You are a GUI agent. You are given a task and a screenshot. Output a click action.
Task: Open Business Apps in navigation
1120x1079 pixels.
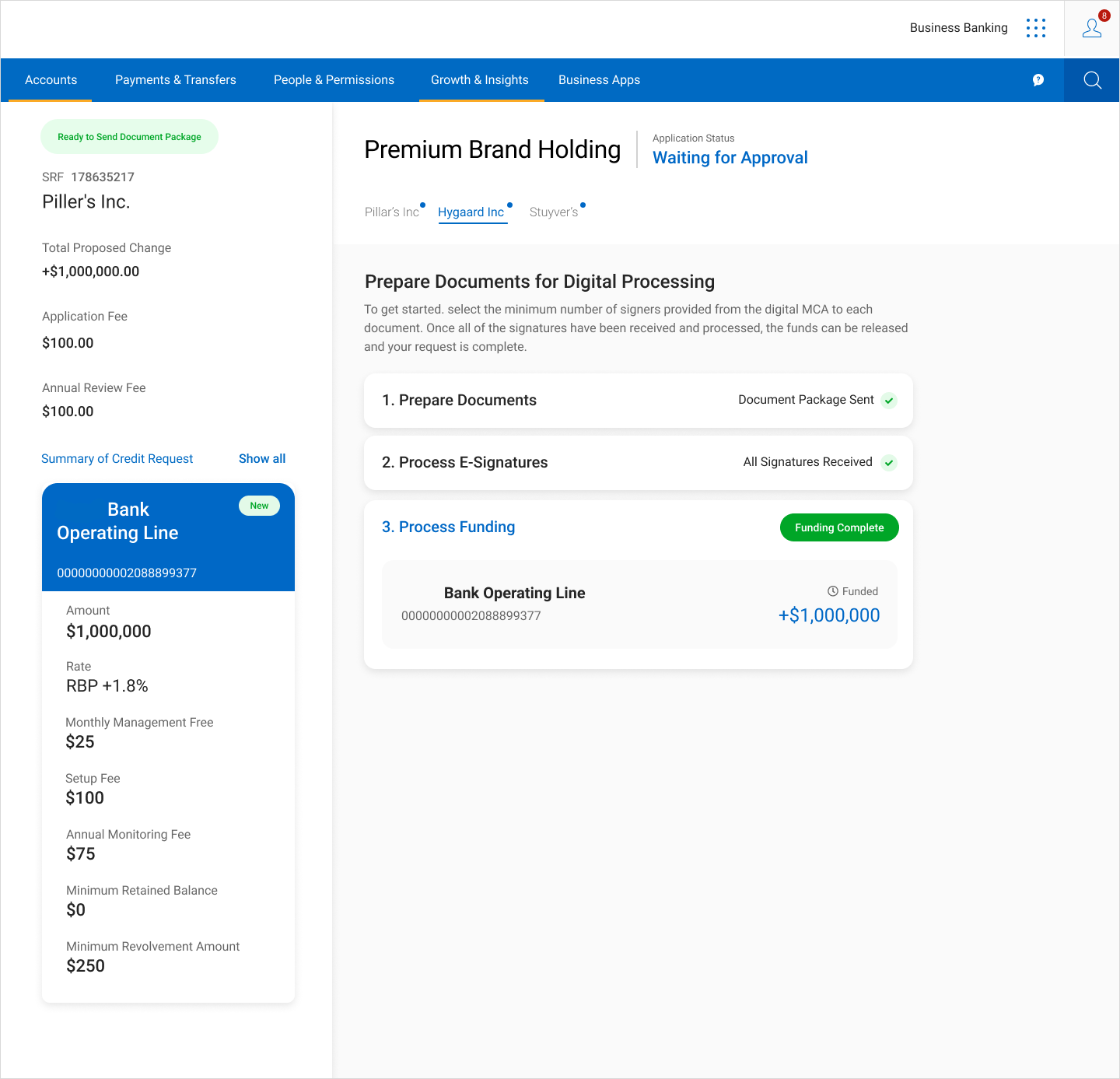(x=600, y=80)
